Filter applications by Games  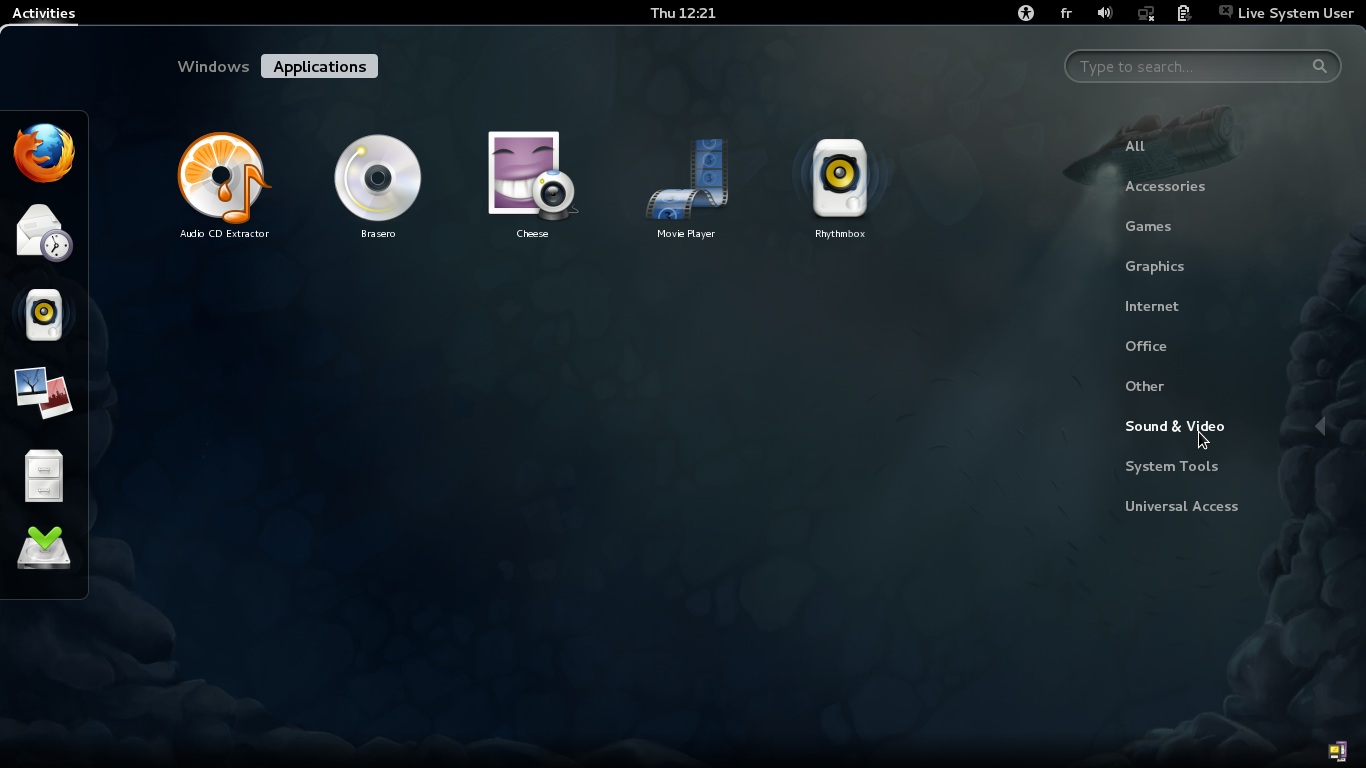(1148, 226)
